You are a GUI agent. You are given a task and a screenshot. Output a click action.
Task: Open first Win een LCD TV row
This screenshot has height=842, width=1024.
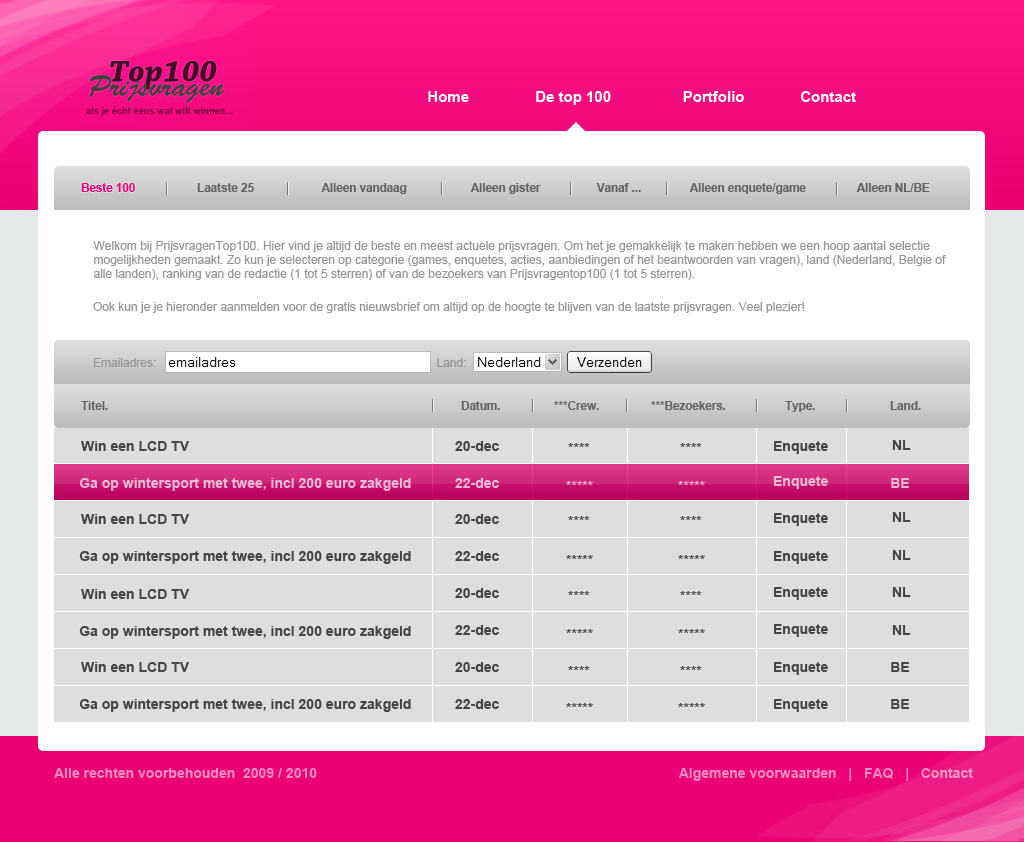(511, 446)
